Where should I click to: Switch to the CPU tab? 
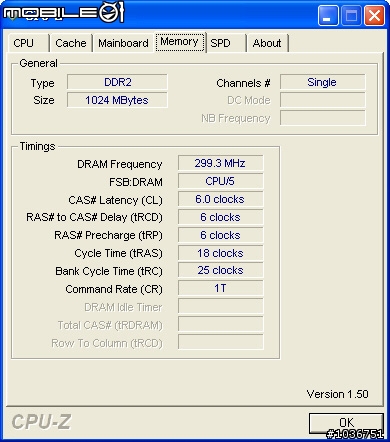(28, 43)
